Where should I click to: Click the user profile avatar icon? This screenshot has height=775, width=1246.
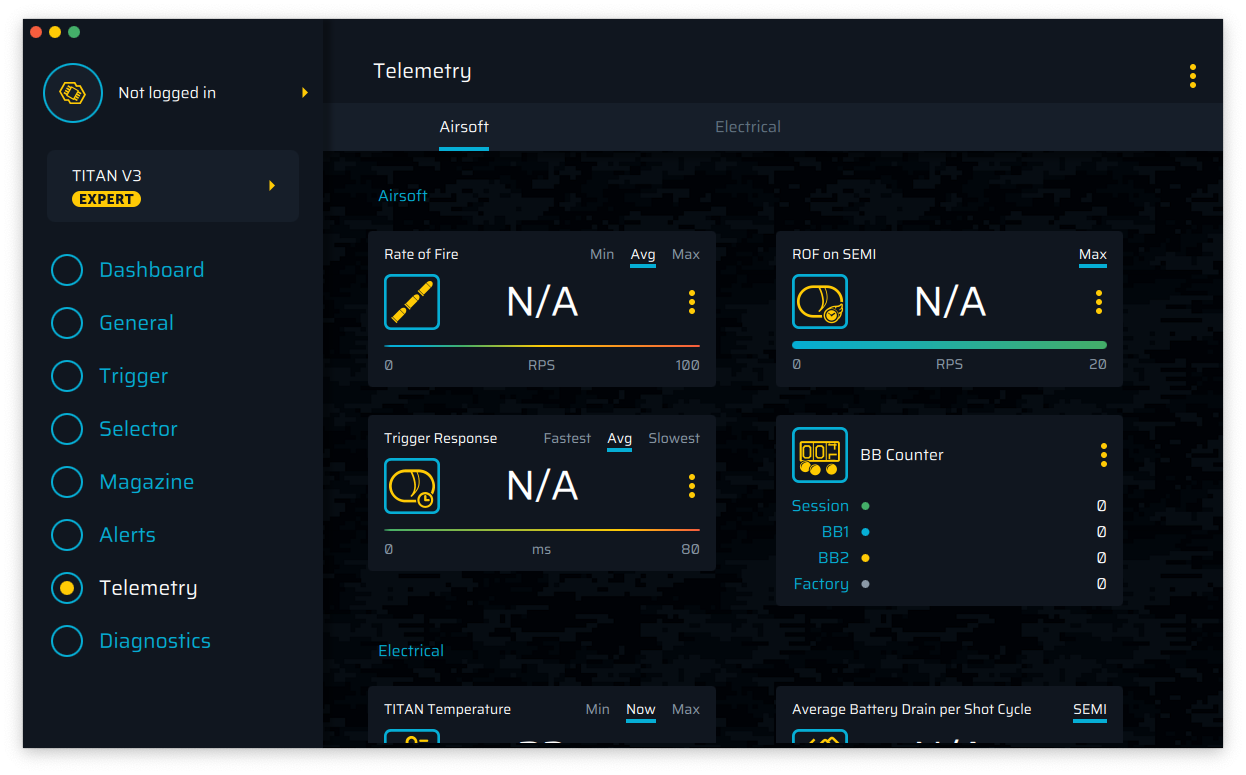pos(73,93)
